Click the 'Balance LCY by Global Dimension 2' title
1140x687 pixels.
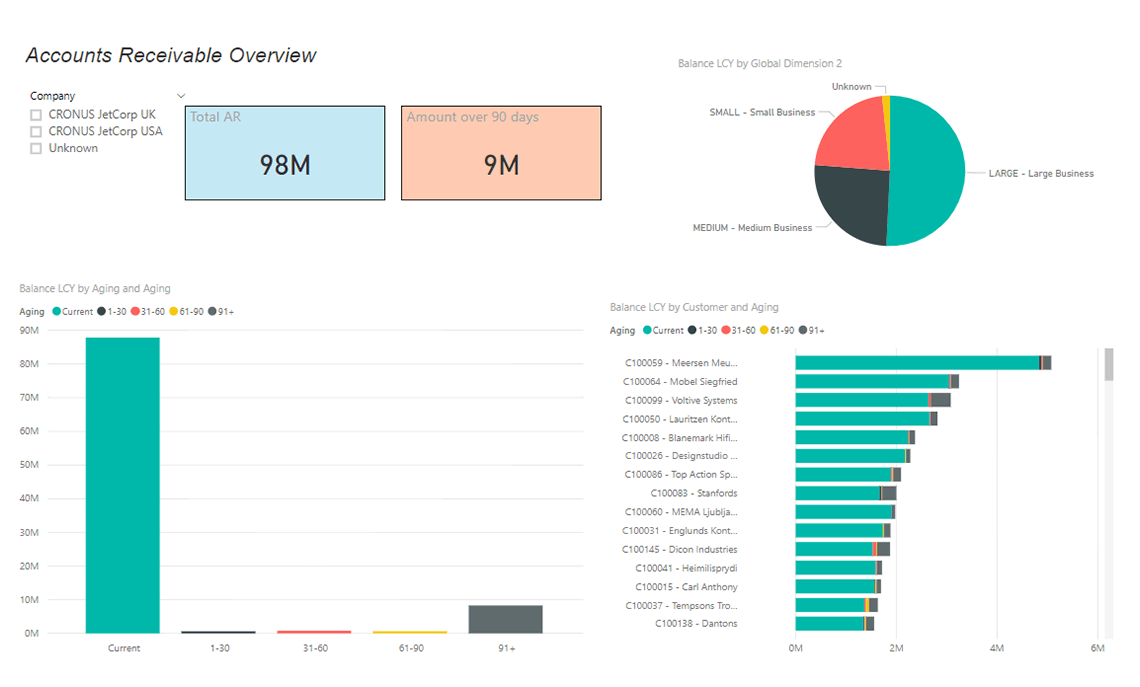760,63
